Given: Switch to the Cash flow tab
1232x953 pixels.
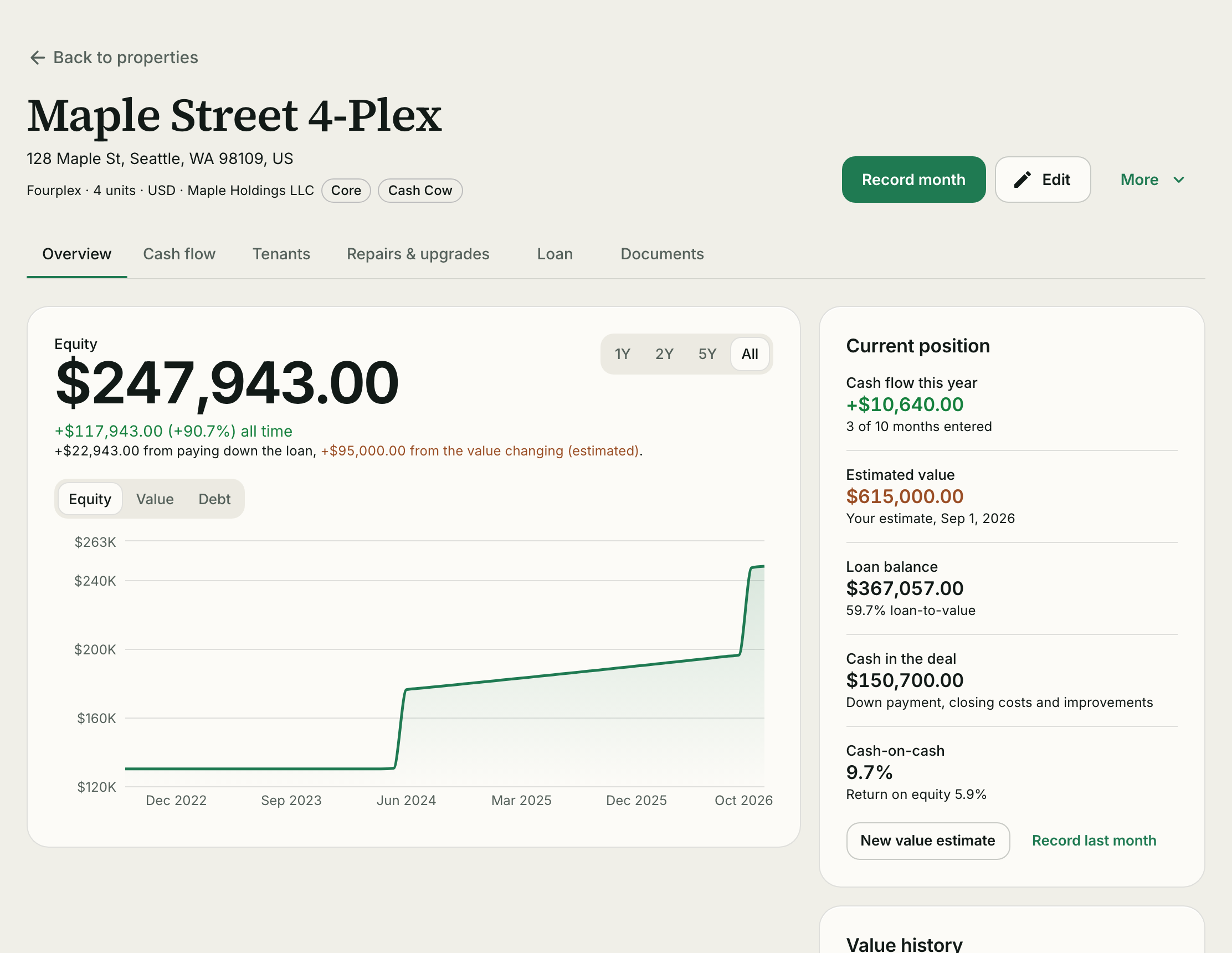Looking at the screenshot, I should [x=179, y=254].
